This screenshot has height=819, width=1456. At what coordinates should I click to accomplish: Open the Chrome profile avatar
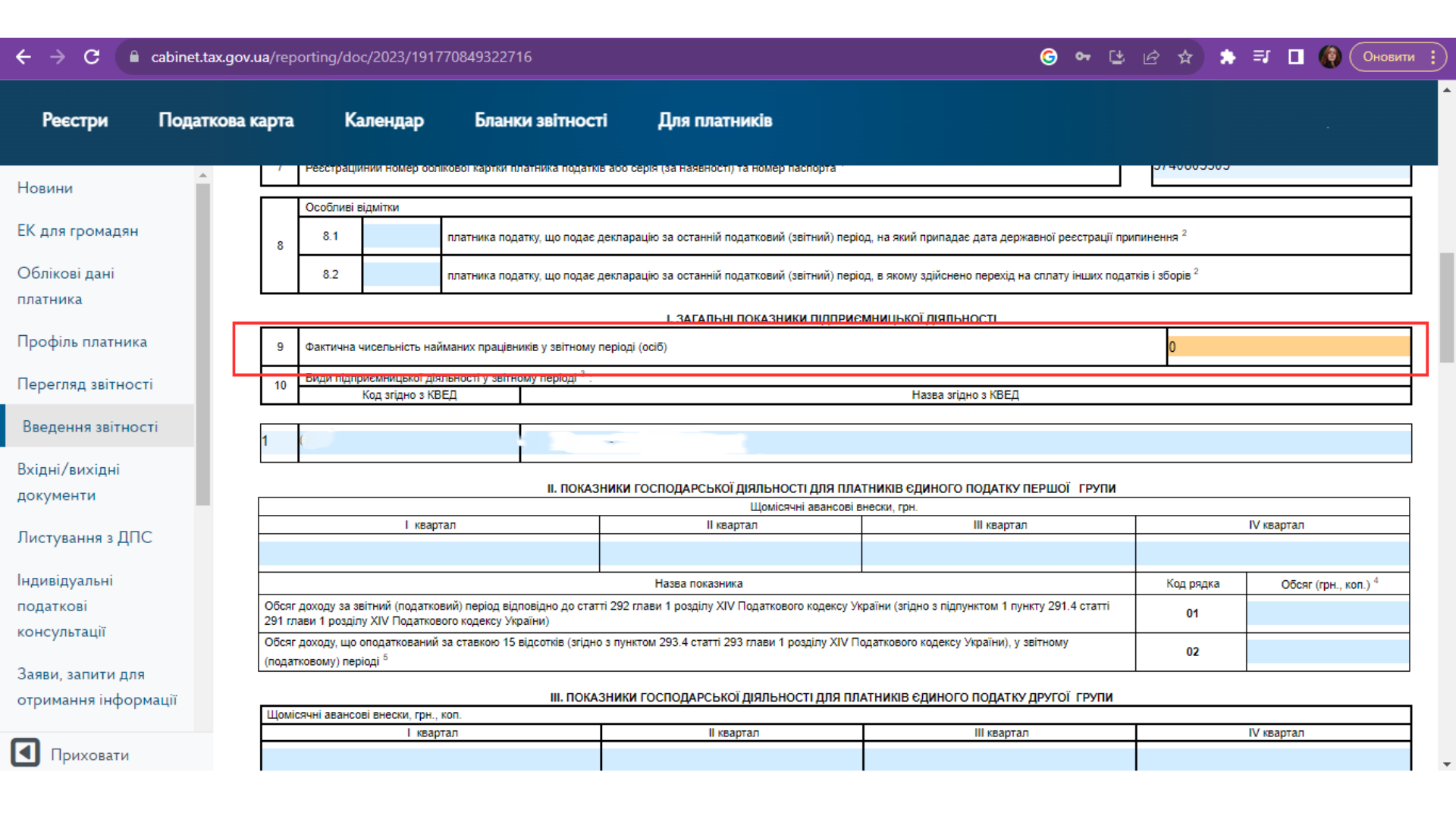click(x=1330, y=57)
